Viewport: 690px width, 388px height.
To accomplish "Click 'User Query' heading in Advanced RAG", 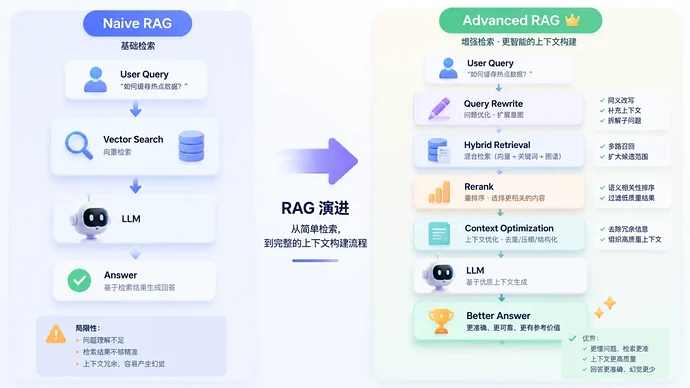I will [490, 63].
